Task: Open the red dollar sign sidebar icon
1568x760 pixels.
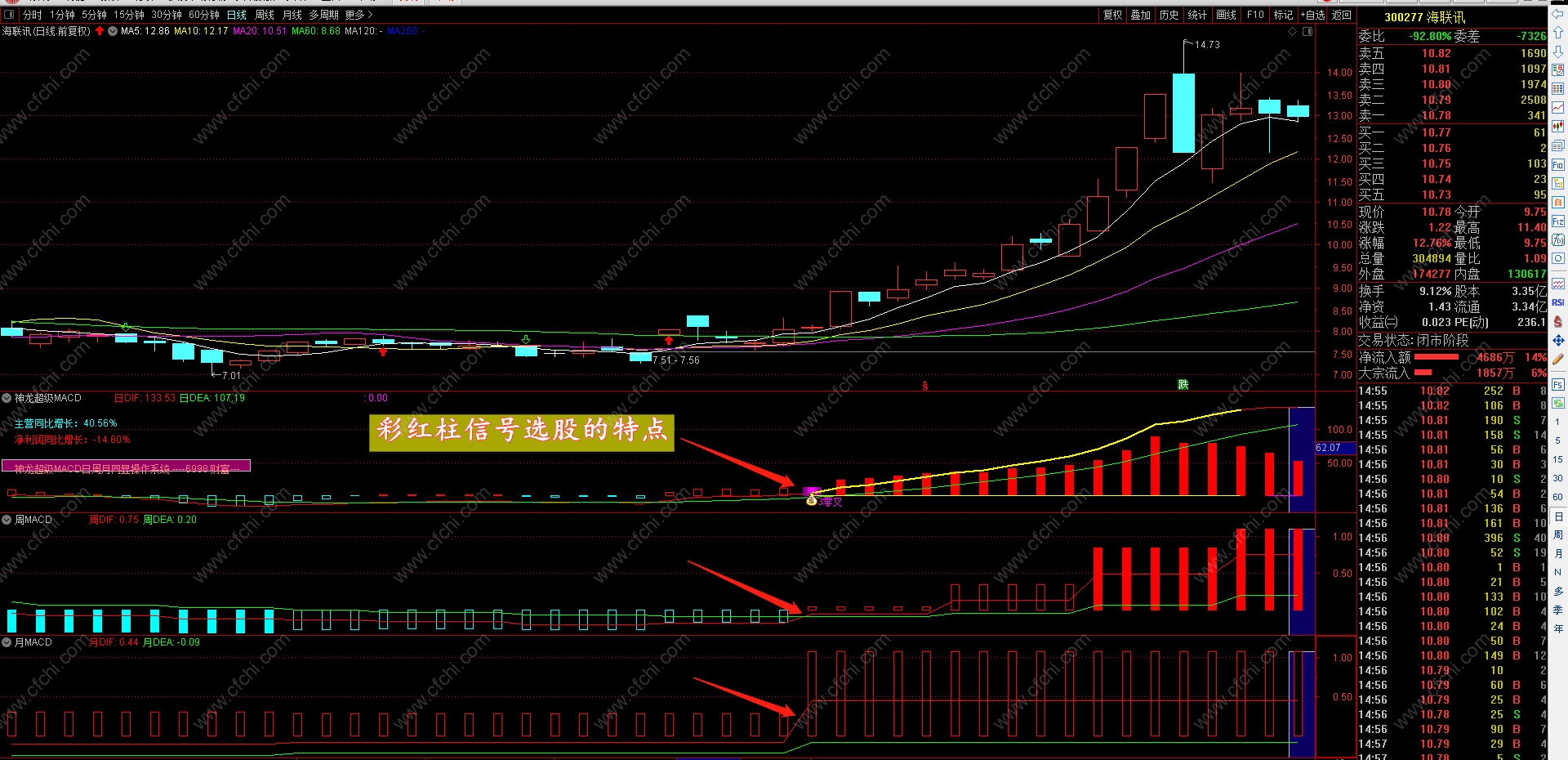Action: (x=1558, y=322)
